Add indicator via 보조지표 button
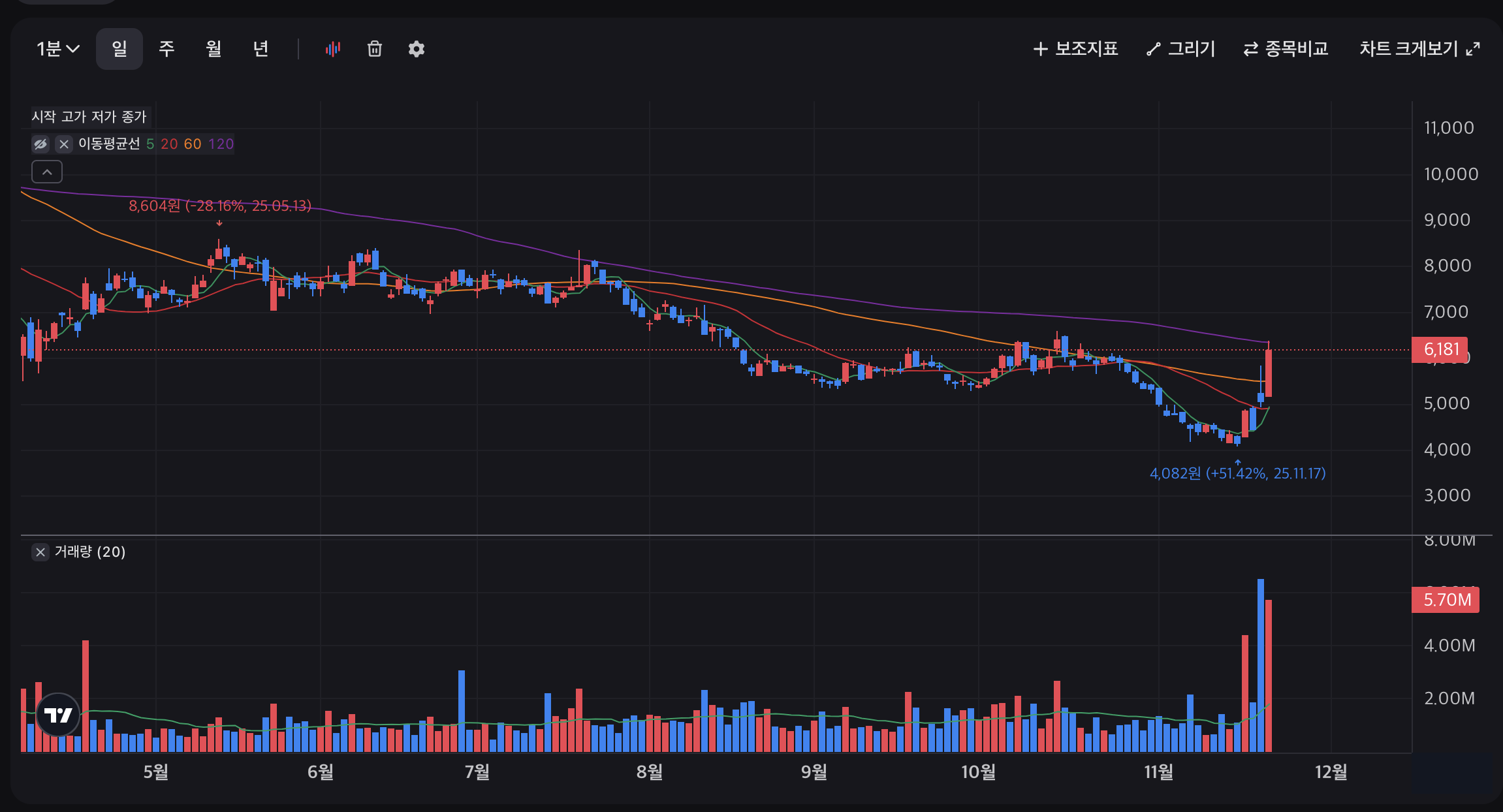The image size is (1503, 812). pyautogui.click(x=1075, y=49)
